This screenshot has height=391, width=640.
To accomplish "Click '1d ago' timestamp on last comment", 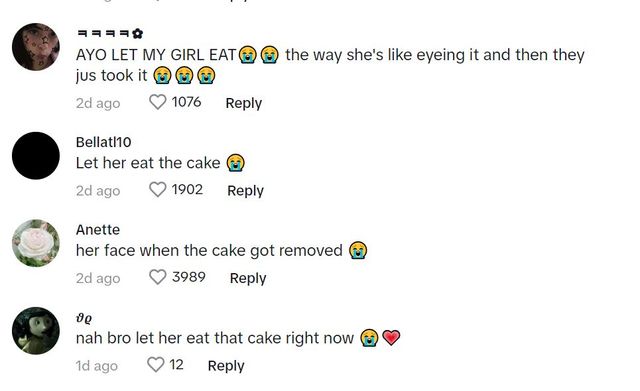I will click(x=97, y=366).
